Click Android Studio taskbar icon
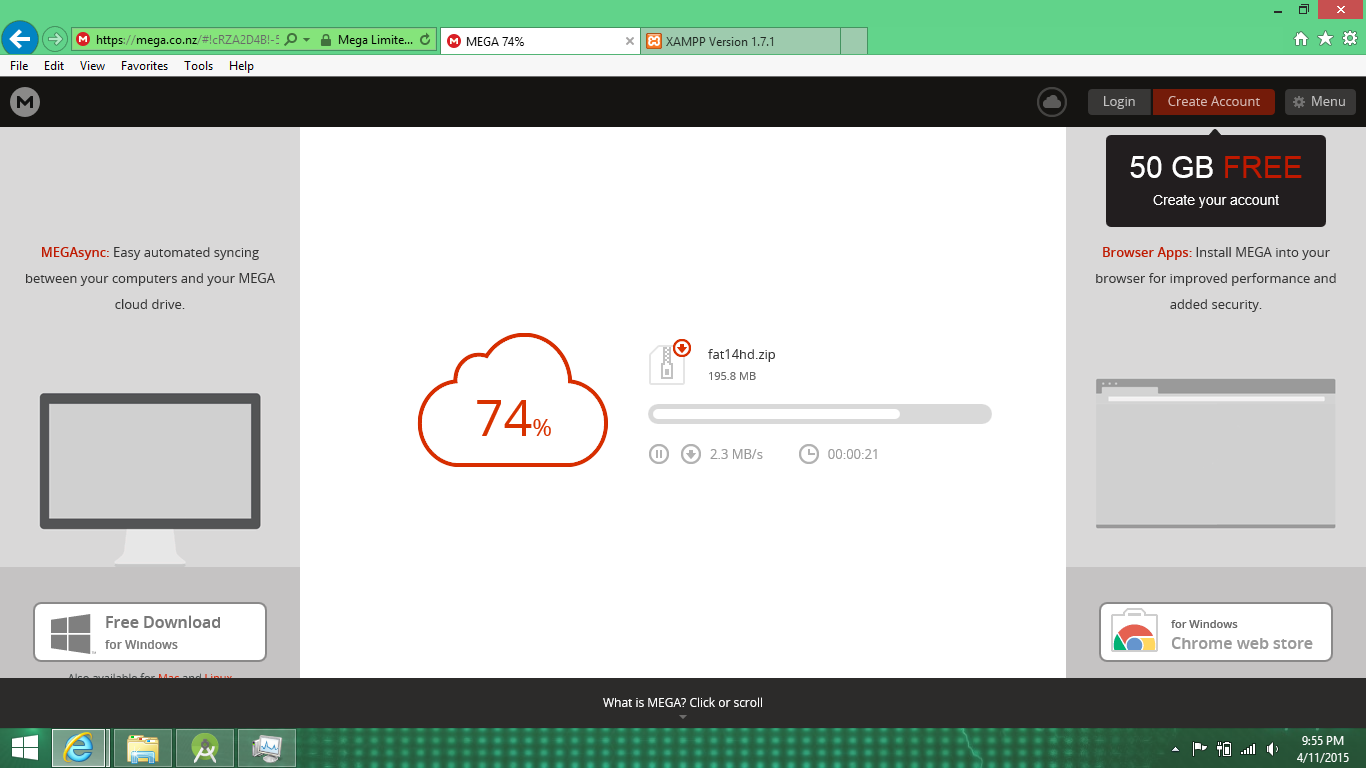Screen dimensions: 1366x768 (x=205, y=748)
